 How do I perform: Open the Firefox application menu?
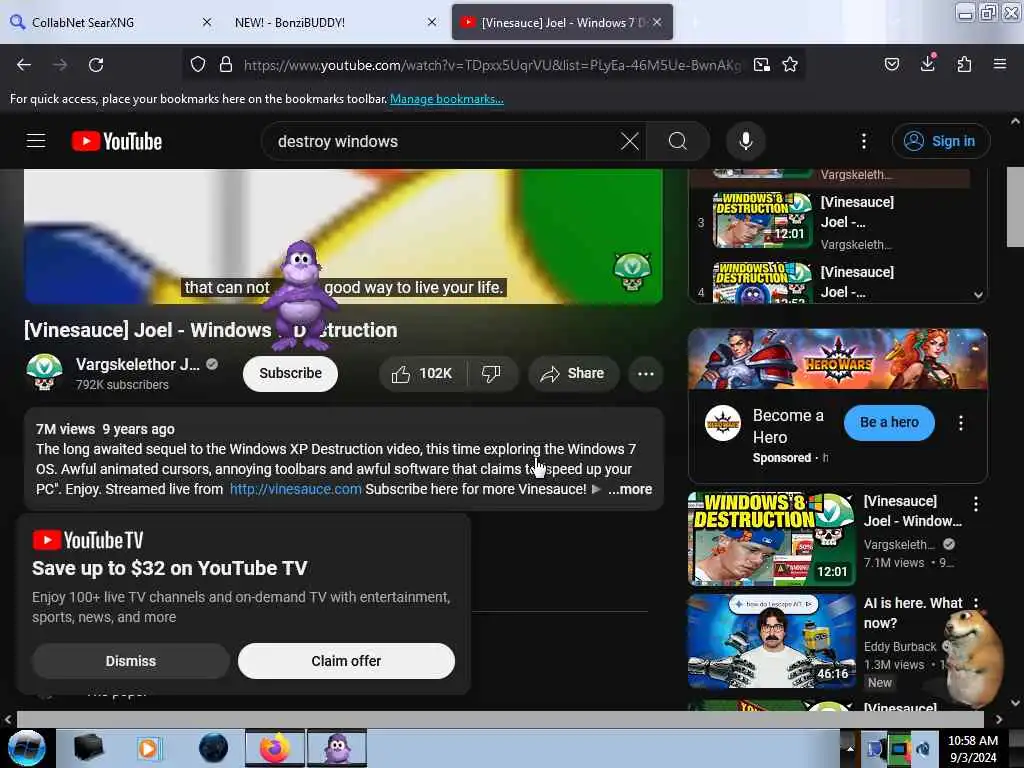[x=1000, y=64]
